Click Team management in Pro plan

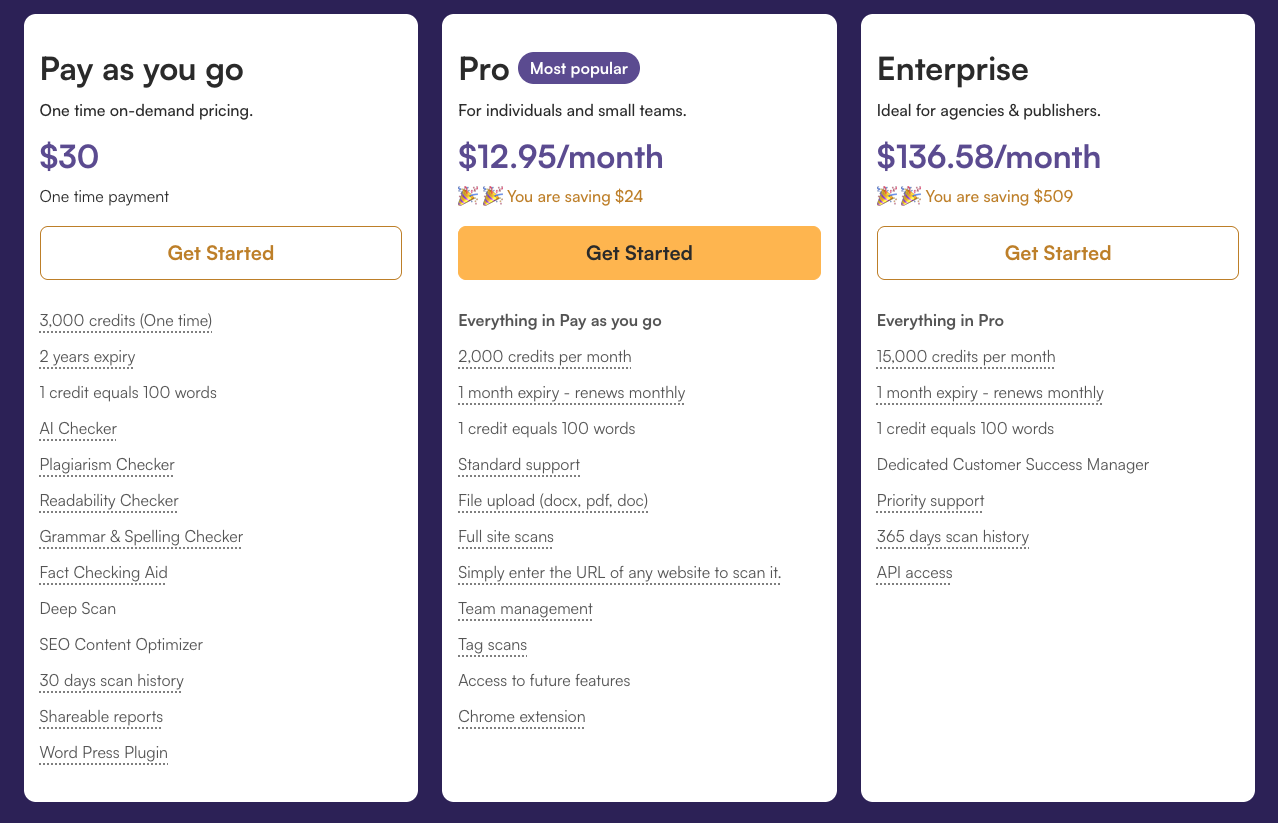(525, 609)
